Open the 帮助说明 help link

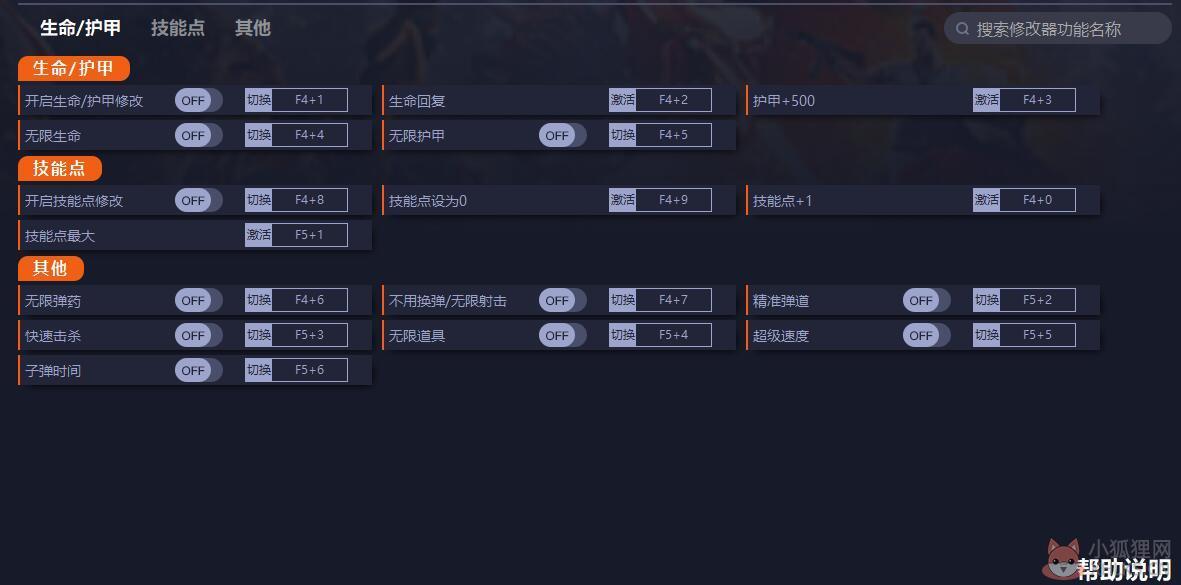tap(1125, 569)
